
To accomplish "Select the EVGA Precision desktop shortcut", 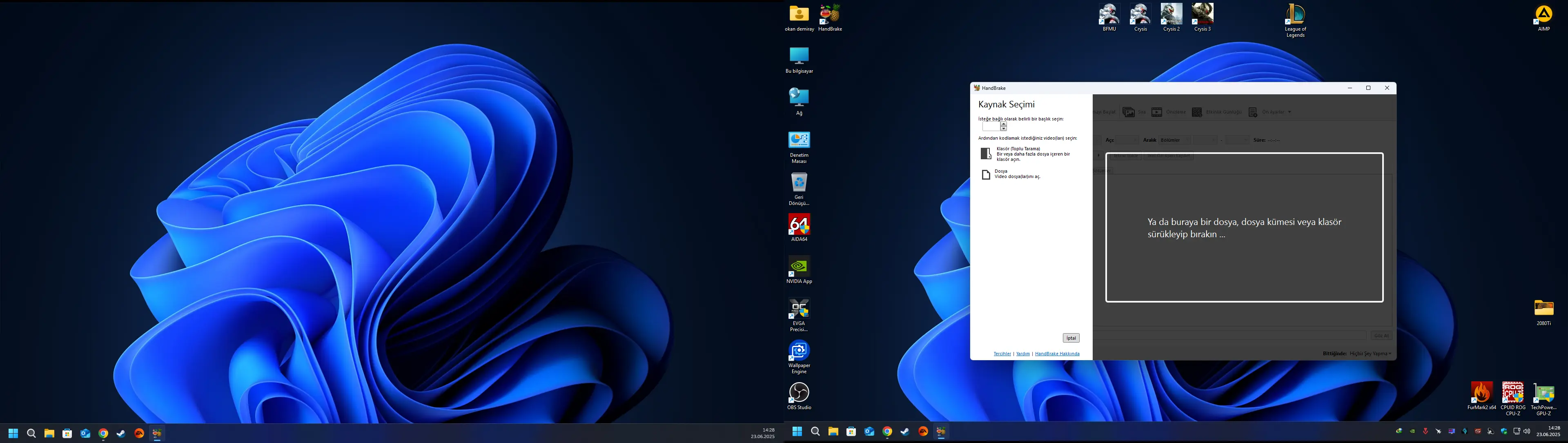I will (799, 315).
